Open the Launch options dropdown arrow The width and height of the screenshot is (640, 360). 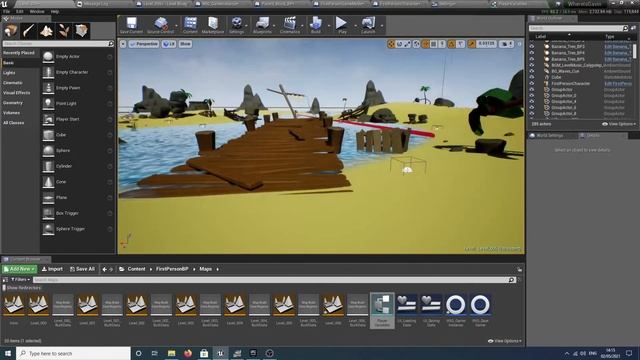(382, 25)
